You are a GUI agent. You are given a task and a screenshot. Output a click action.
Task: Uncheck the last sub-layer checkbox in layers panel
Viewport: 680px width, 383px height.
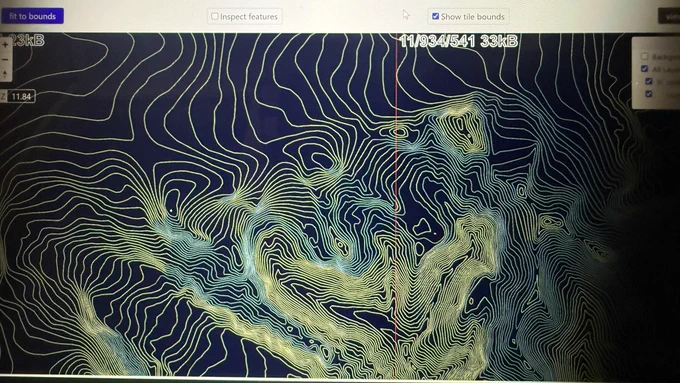click(649, 93)
